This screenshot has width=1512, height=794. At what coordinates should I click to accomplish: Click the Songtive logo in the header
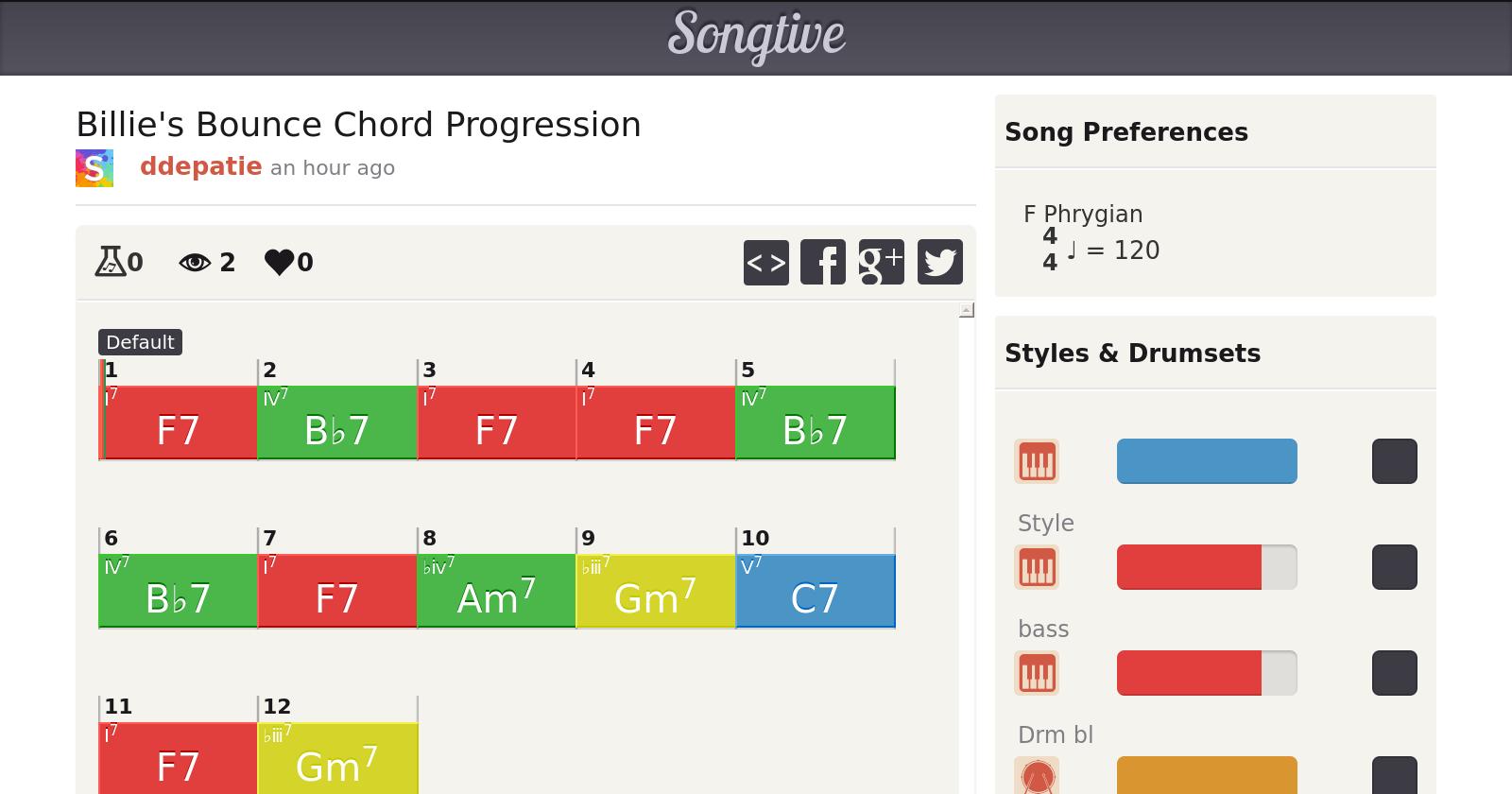point(756,36)
